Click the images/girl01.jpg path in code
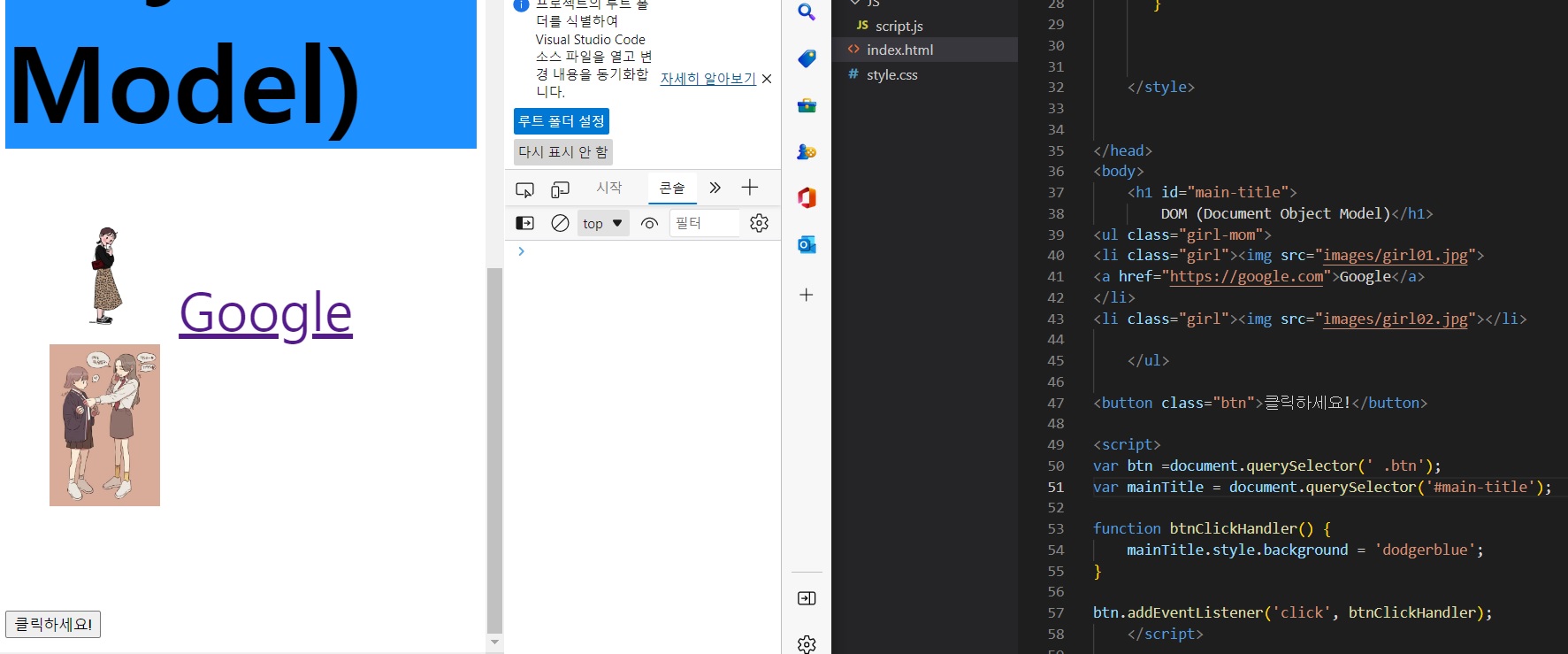The width and height of the screenshot is (1568, 654). pos(1396,256)
